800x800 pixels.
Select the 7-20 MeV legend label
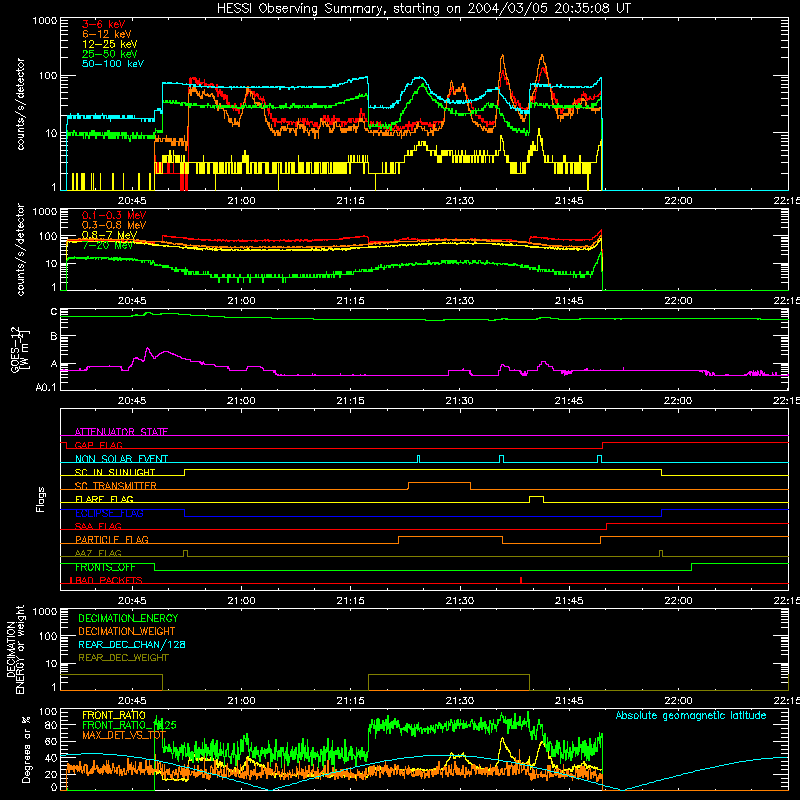[108, 245]
